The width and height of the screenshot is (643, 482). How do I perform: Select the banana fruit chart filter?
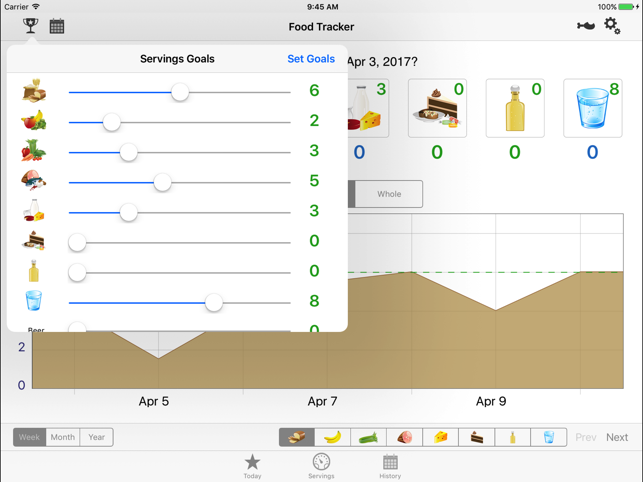333,437
